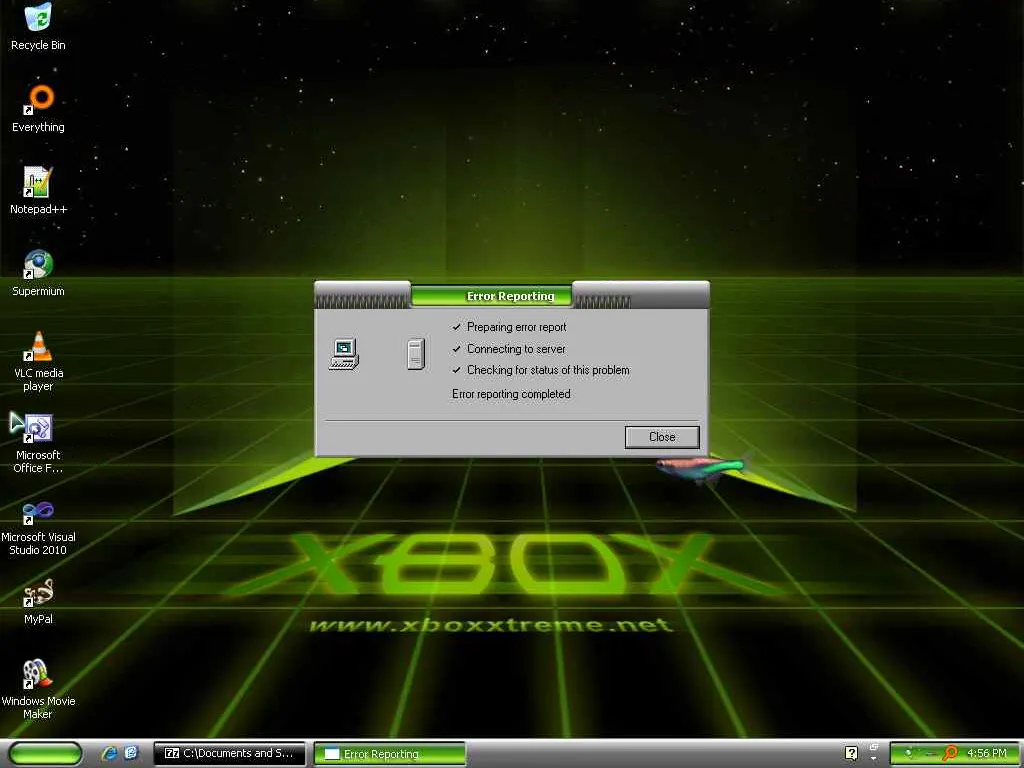Click 'Checking for status of this problem' text

click(548, 370)
